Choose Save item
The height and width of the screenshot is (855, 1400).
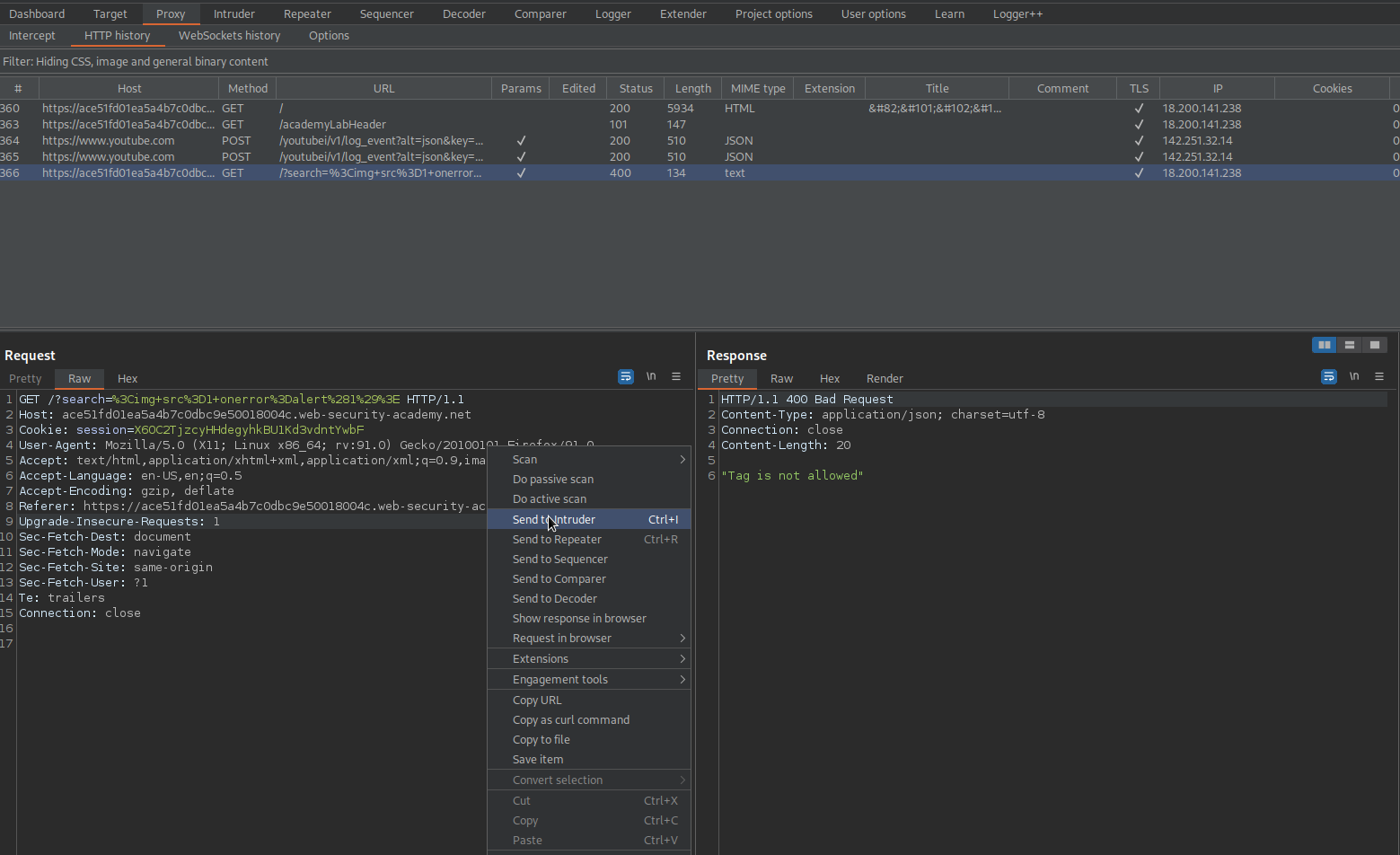point(589,759)
